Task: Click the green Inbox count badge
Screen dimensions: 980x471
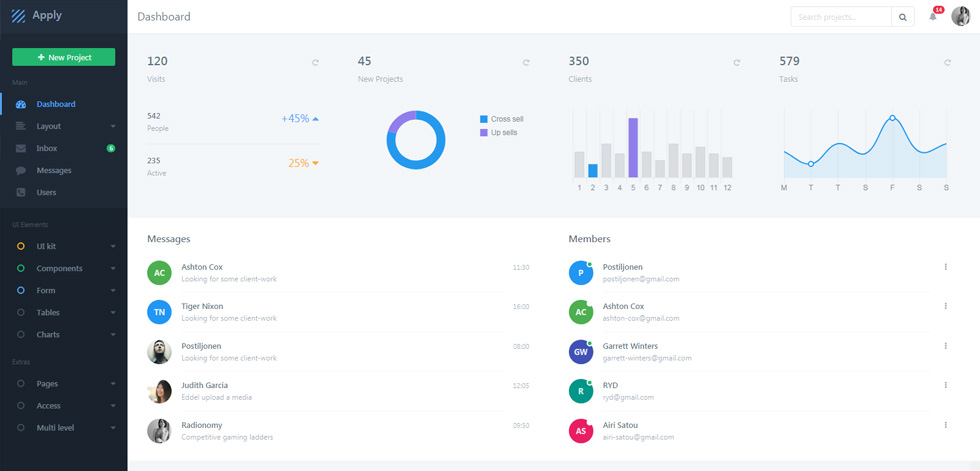Action: tap(111, 148)
